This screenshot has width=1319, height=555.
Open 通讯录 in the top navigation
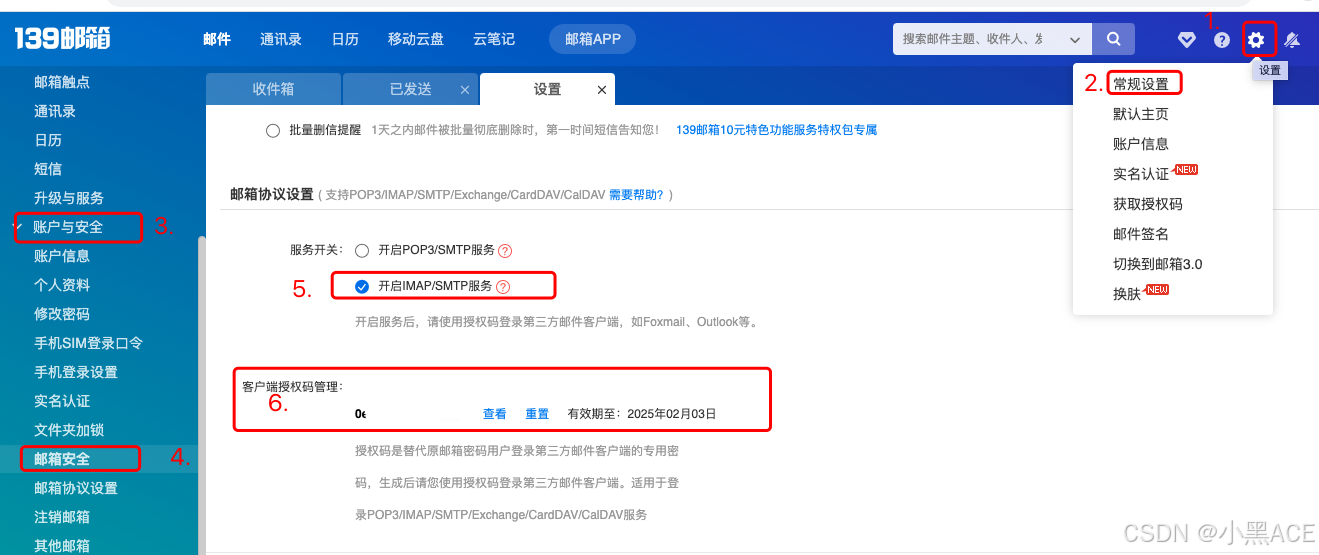pos(281,39)
